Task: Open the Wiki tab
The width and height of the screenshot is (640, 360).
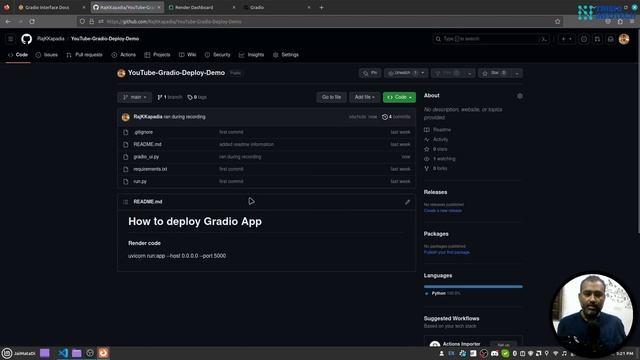Action: tap(188, 55)
